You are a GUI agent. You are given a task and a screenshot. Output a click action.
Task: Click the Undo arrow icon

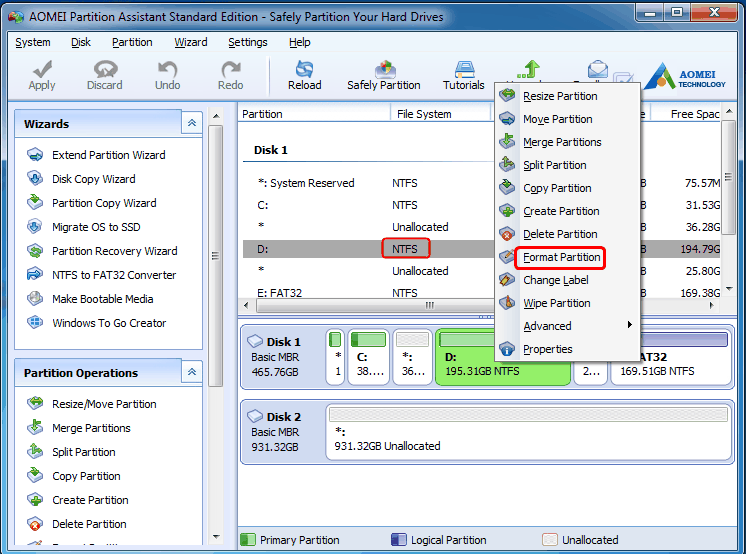coord(167,69)
